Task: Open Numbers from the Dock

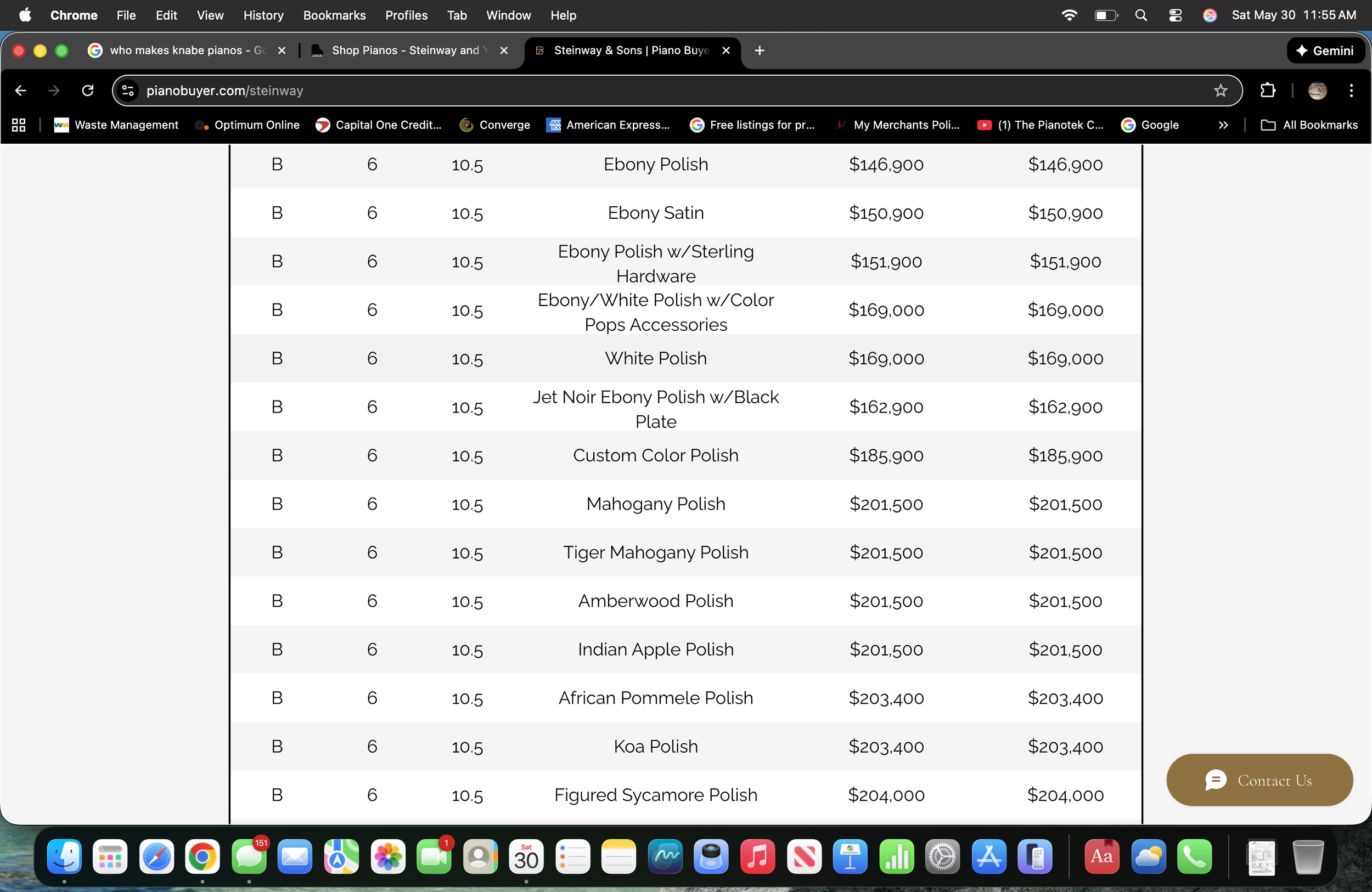Action: coord(896,857)
